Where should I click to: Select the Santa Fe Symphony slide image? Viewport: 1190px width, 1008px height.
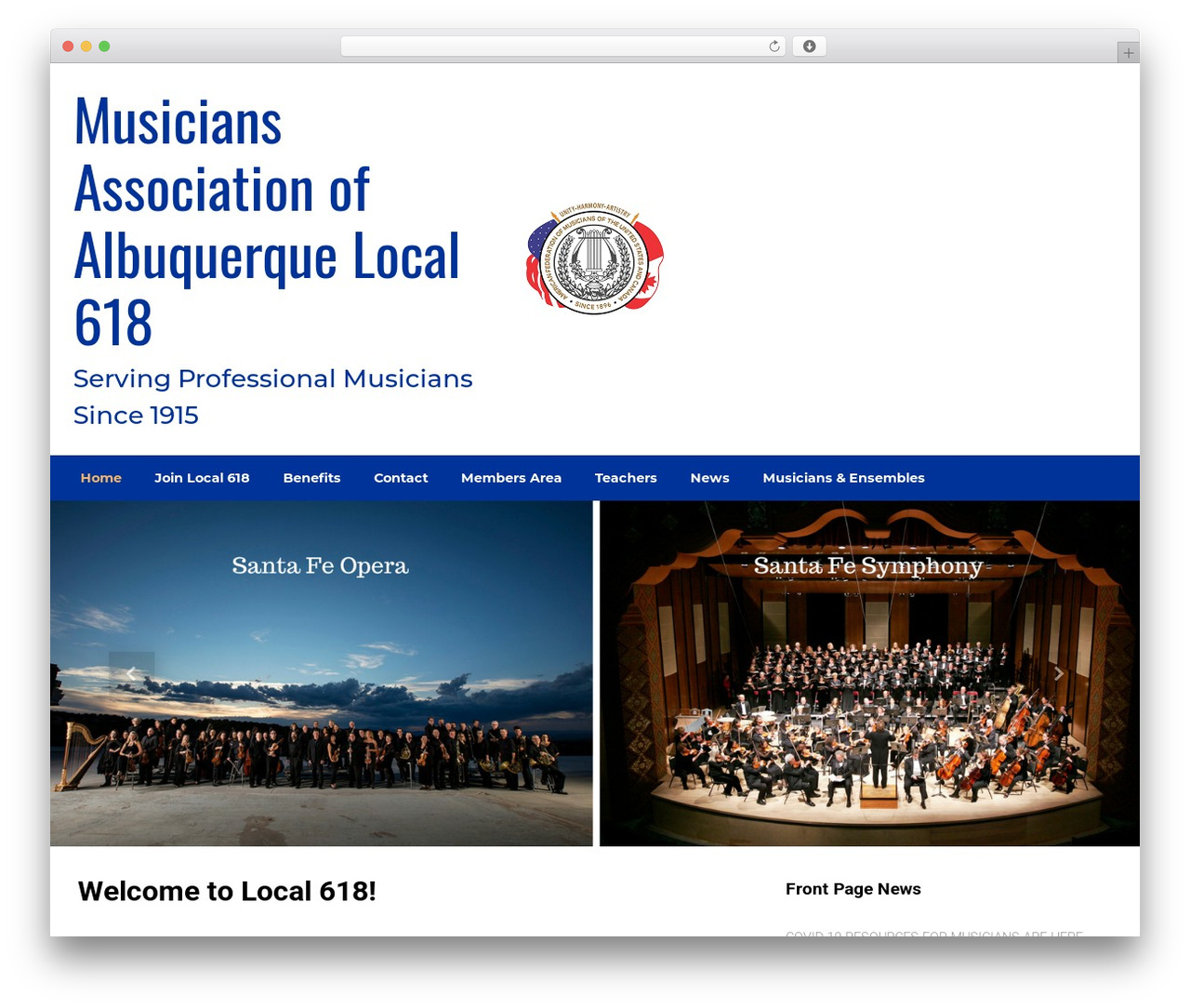point(869,673)
